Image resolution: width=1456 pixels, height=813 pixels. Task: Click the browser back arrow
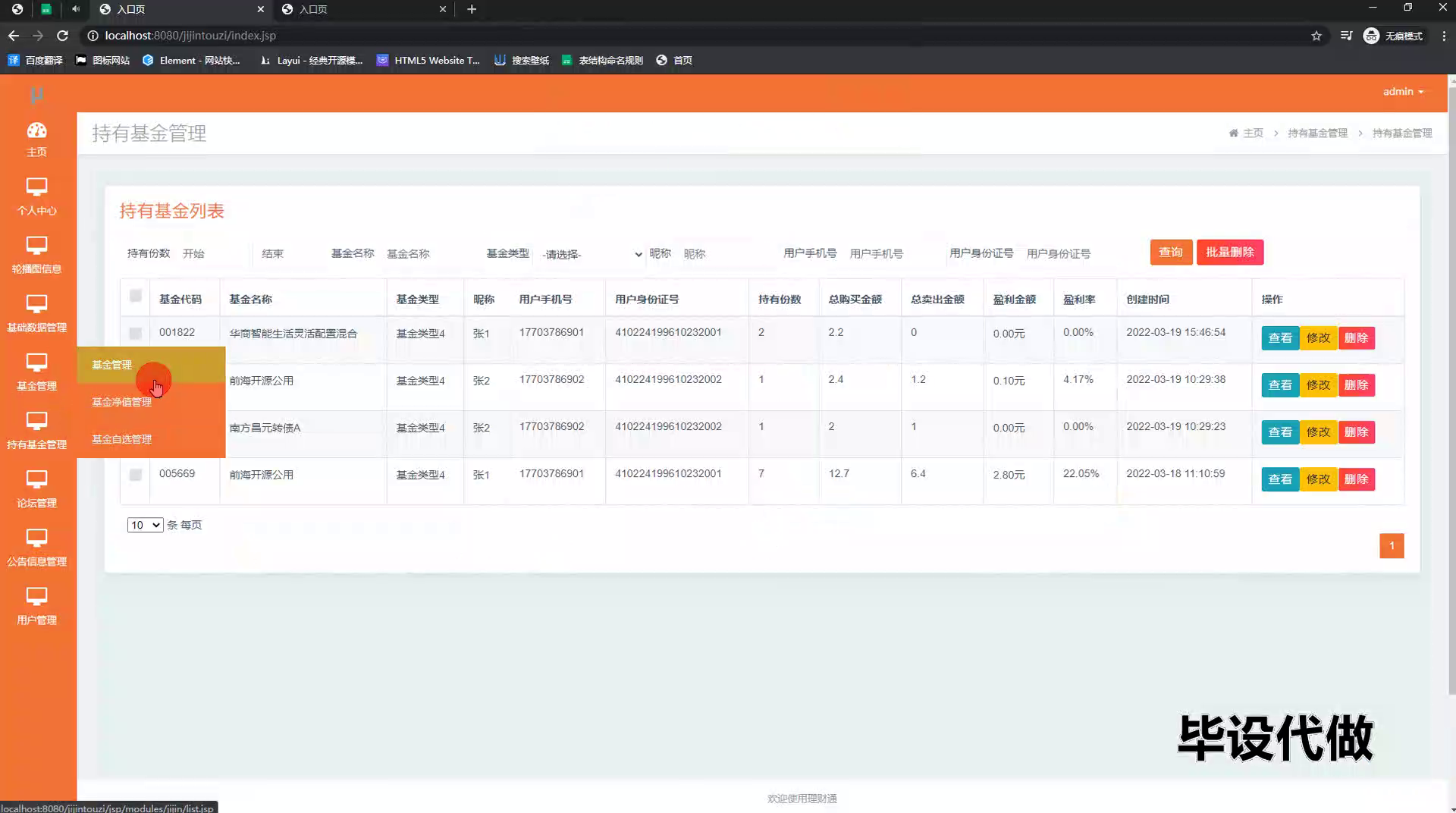click(x=14, y=36)
